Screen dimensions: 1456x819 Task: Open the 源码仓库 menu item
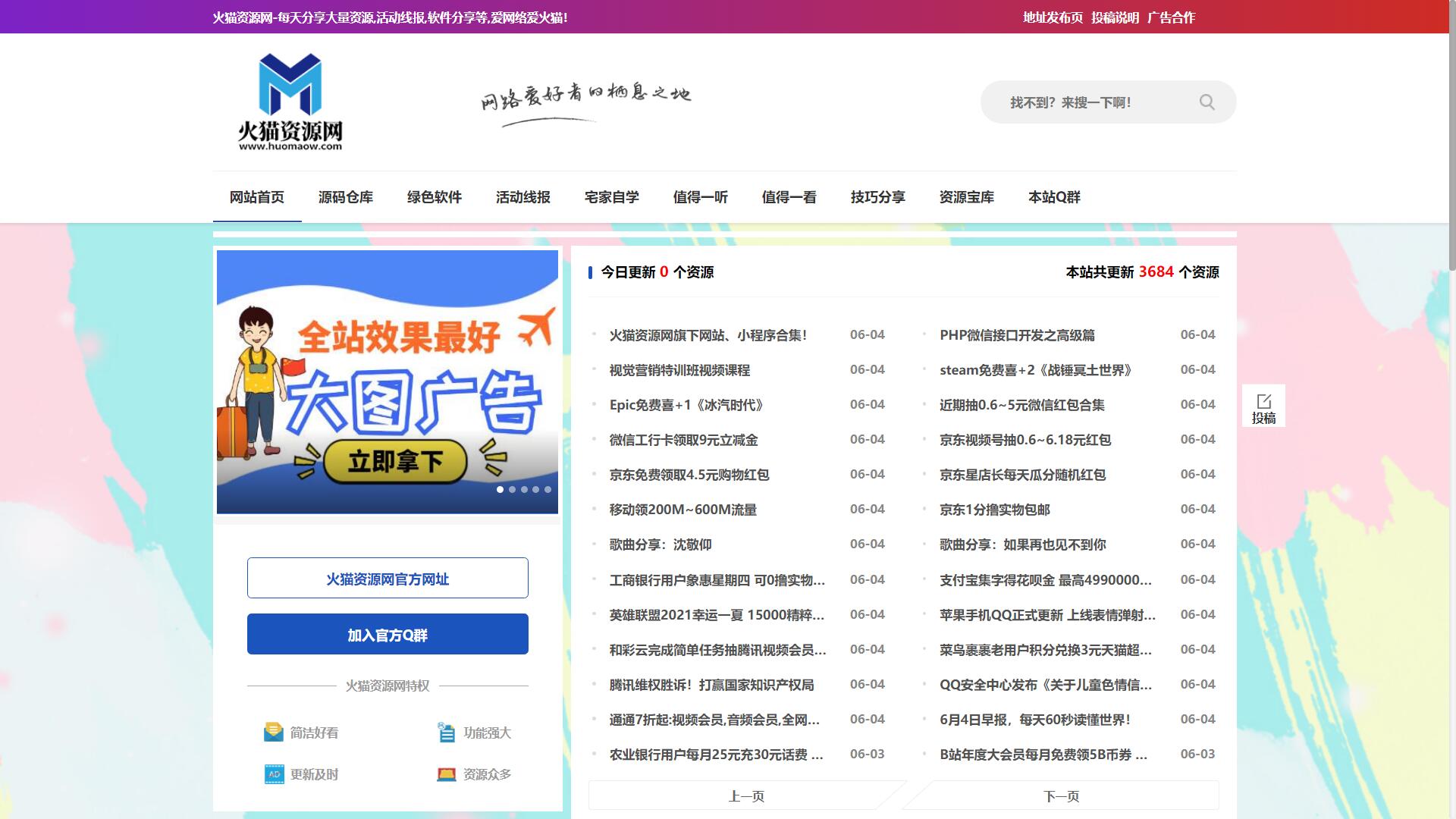point(346,197)
